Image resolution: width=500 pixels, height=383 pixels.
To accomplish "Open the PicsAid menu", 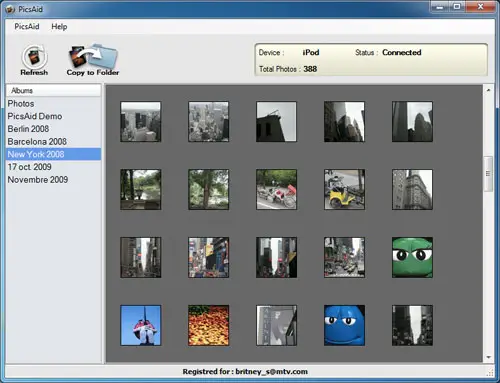I will coord(27,27).
